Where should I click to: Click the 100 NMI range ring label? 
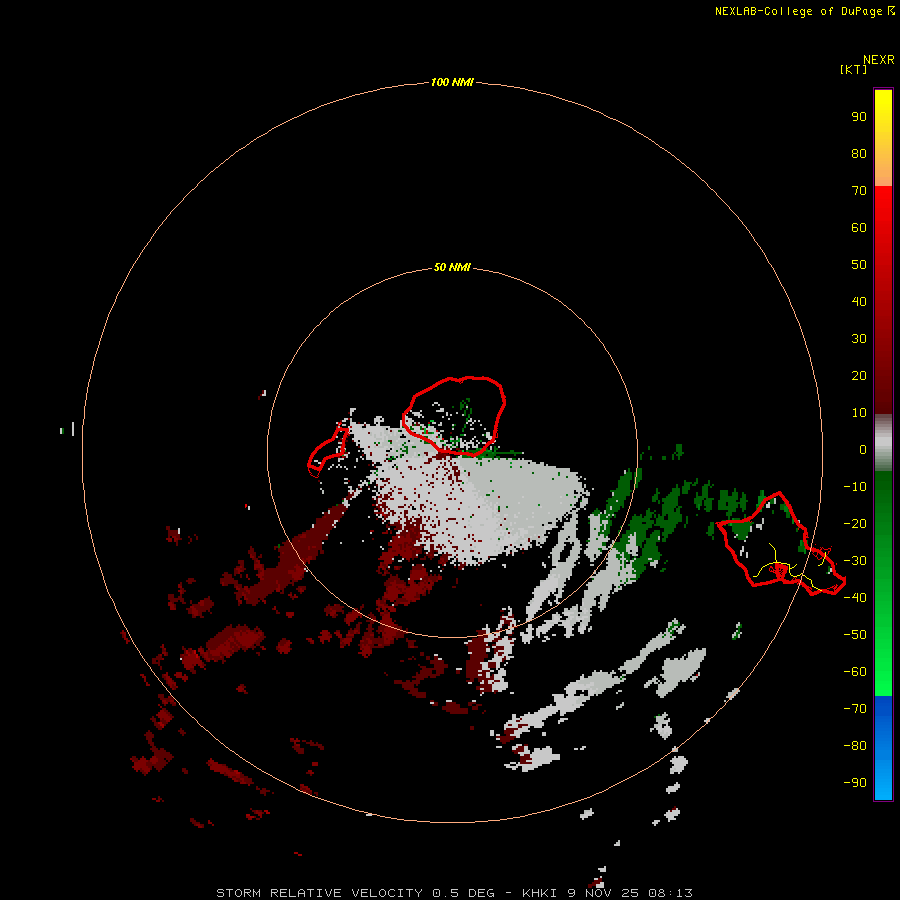[x=452, y=82]
